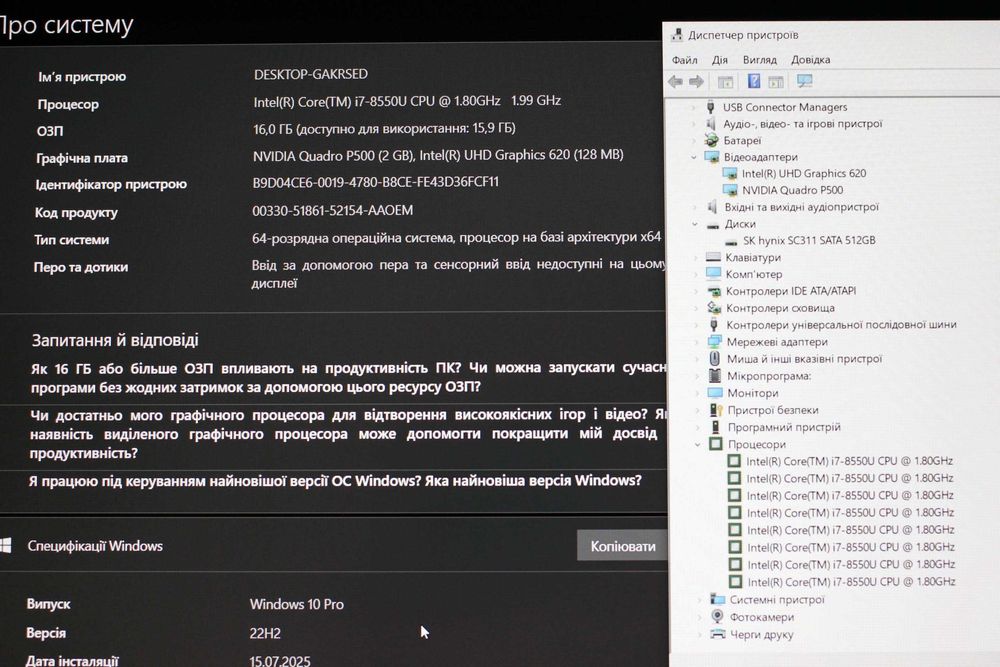Open the question about найновішої версії ОС Windows
1000x667 pixels.
coord(335,480)
